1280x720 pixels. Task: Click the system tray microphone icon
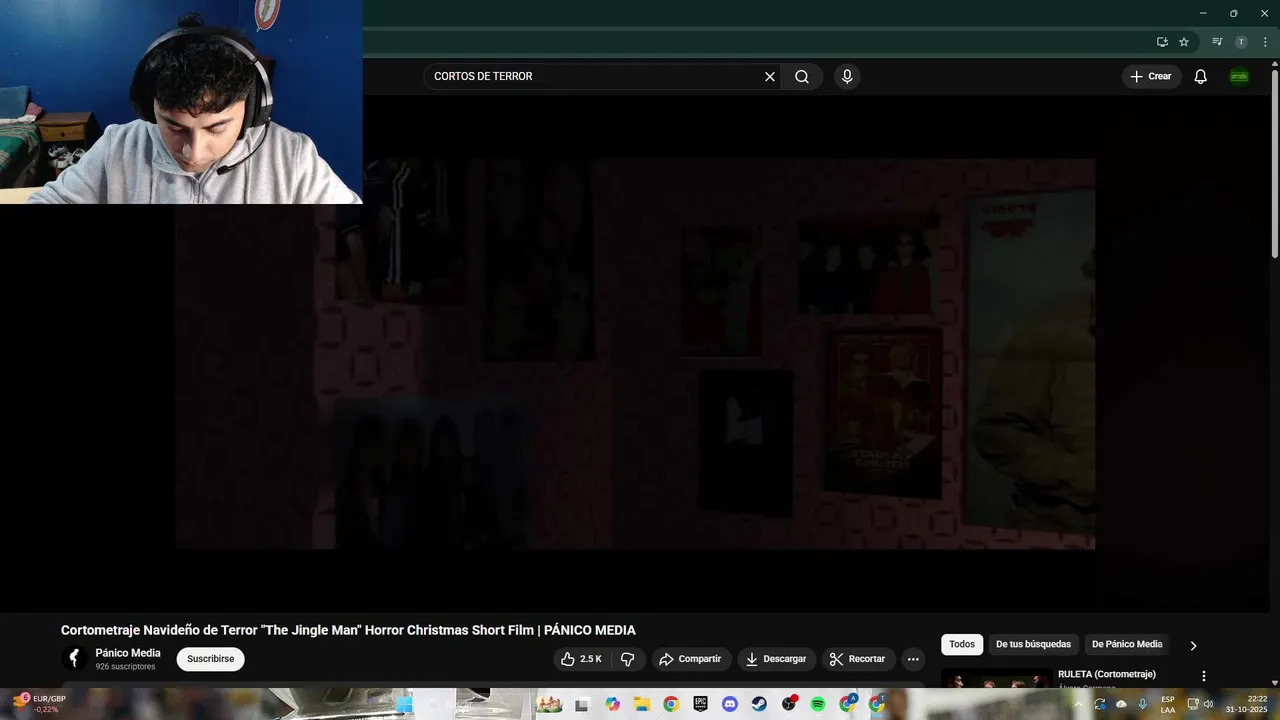1143,704
